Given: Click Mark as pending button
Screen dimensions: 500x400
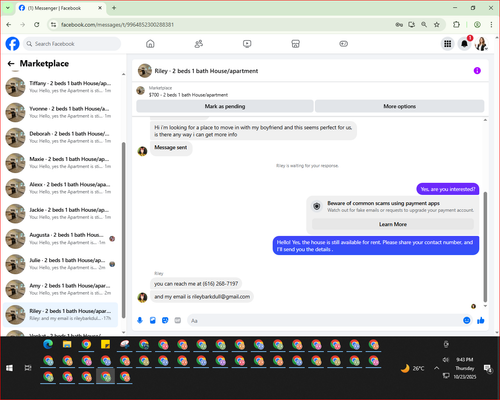Looking at the screenshot, I should tap(225, 106).
